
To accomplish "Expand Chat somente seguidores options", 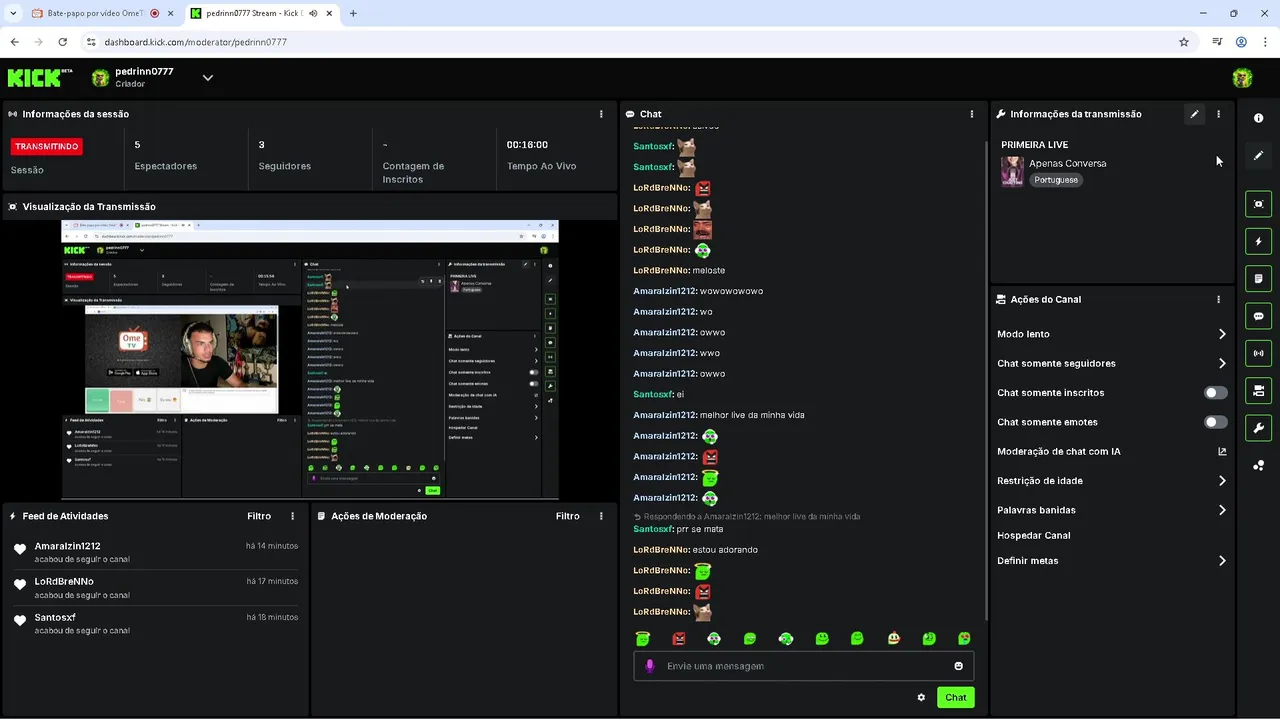I will (1111, 363).
